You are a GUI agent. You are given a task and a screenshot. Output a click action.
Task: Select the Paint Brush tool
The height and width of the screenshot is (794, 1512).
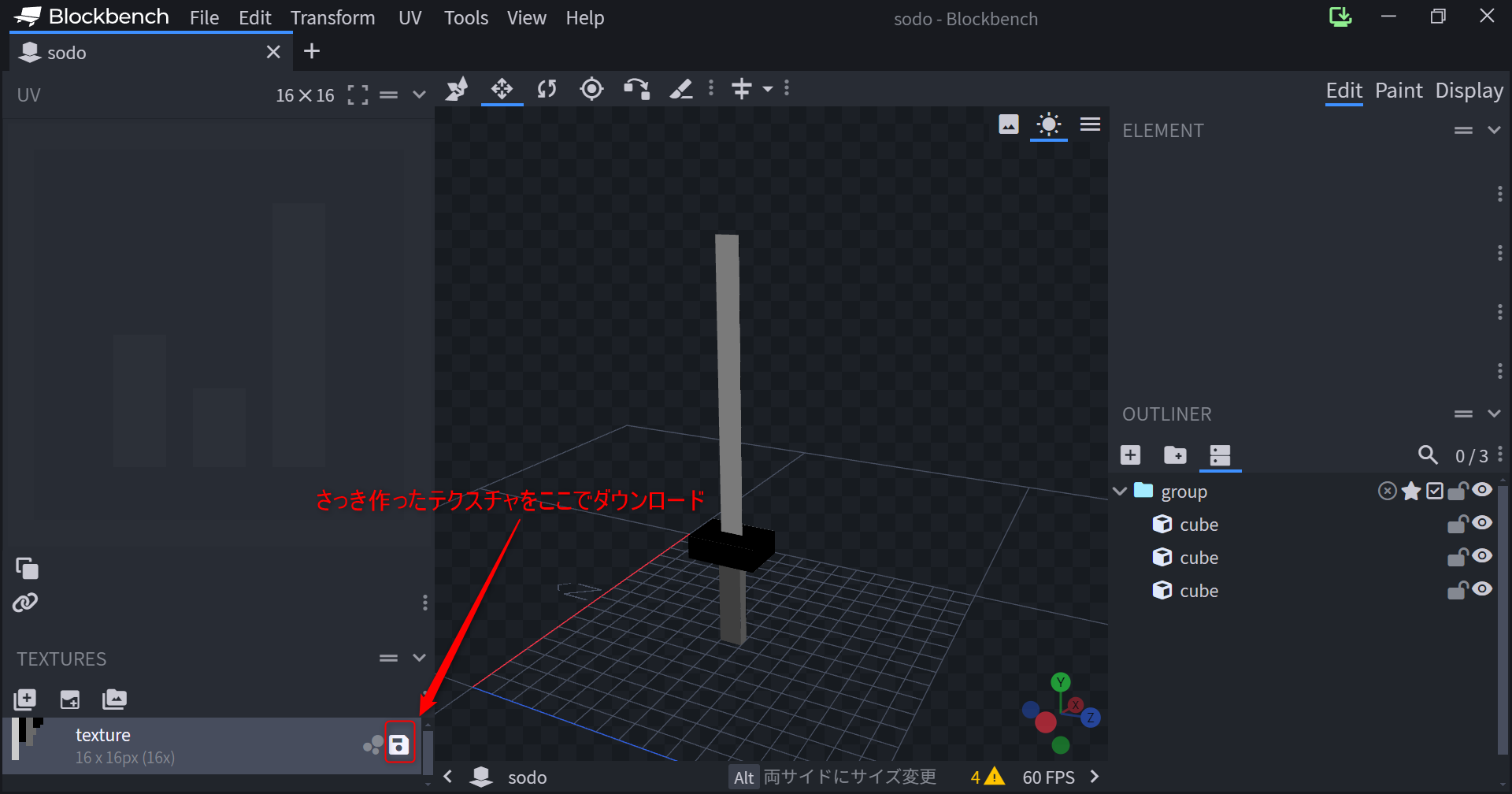[x=682, y=88]
